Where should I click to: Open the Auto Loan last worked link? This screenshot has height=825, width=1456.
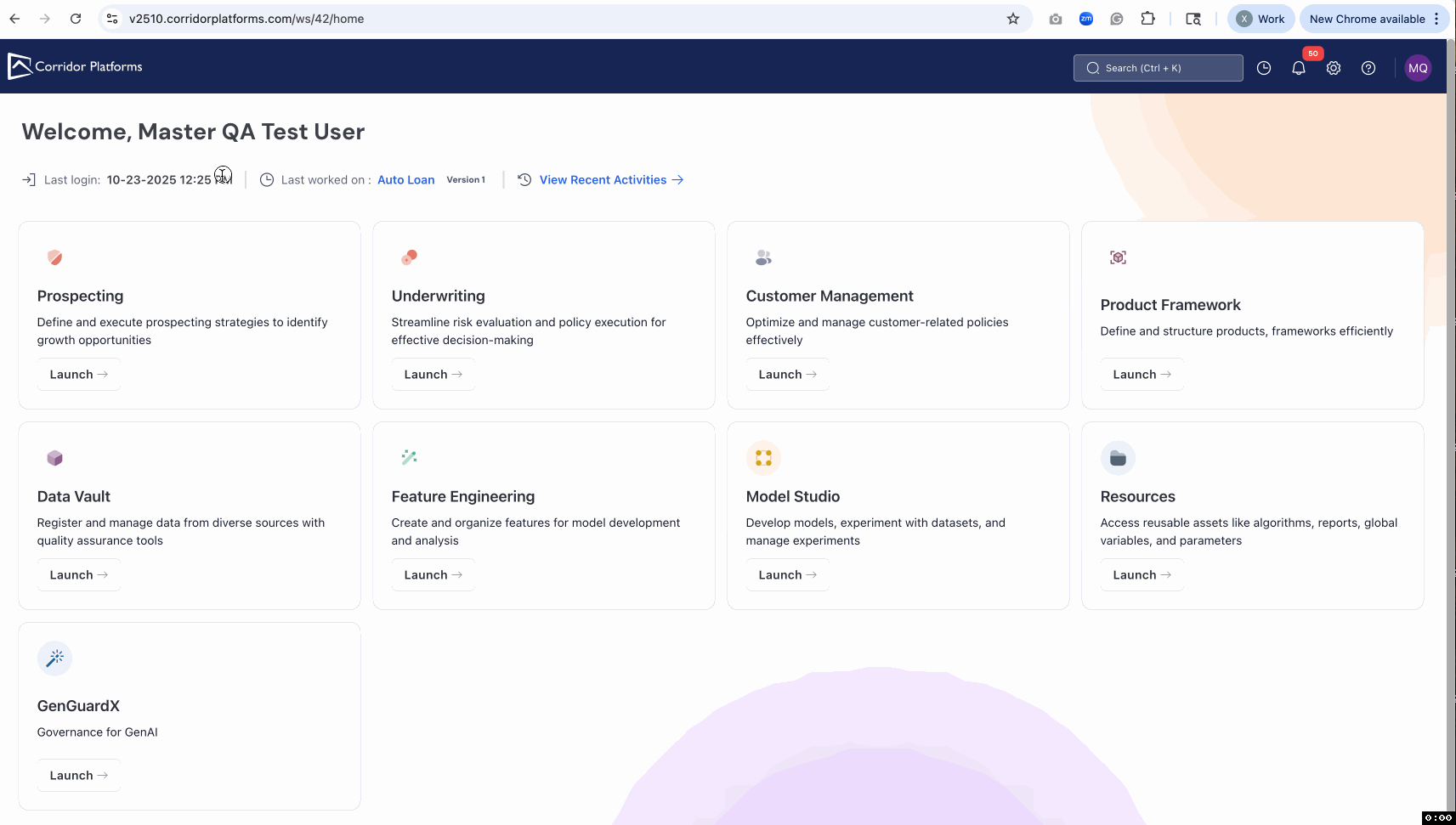point(405,180)
